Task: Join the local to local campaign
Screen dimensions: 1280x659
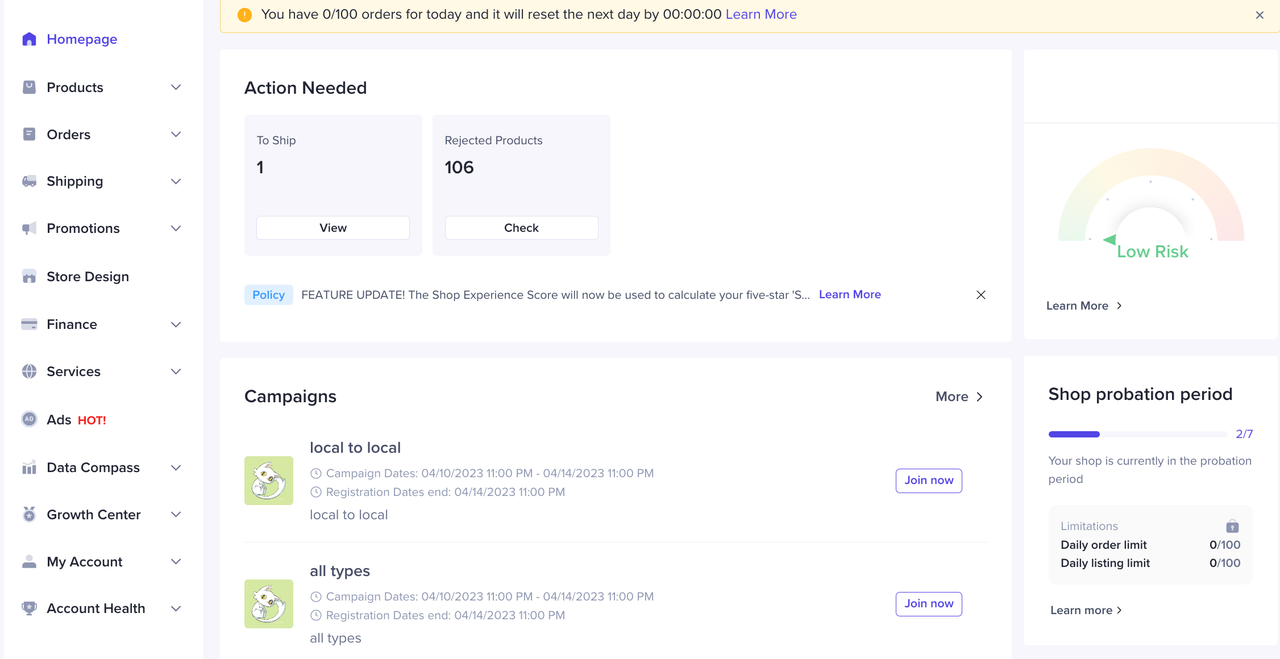Action: pyautogui.click(x=928, y=480)
